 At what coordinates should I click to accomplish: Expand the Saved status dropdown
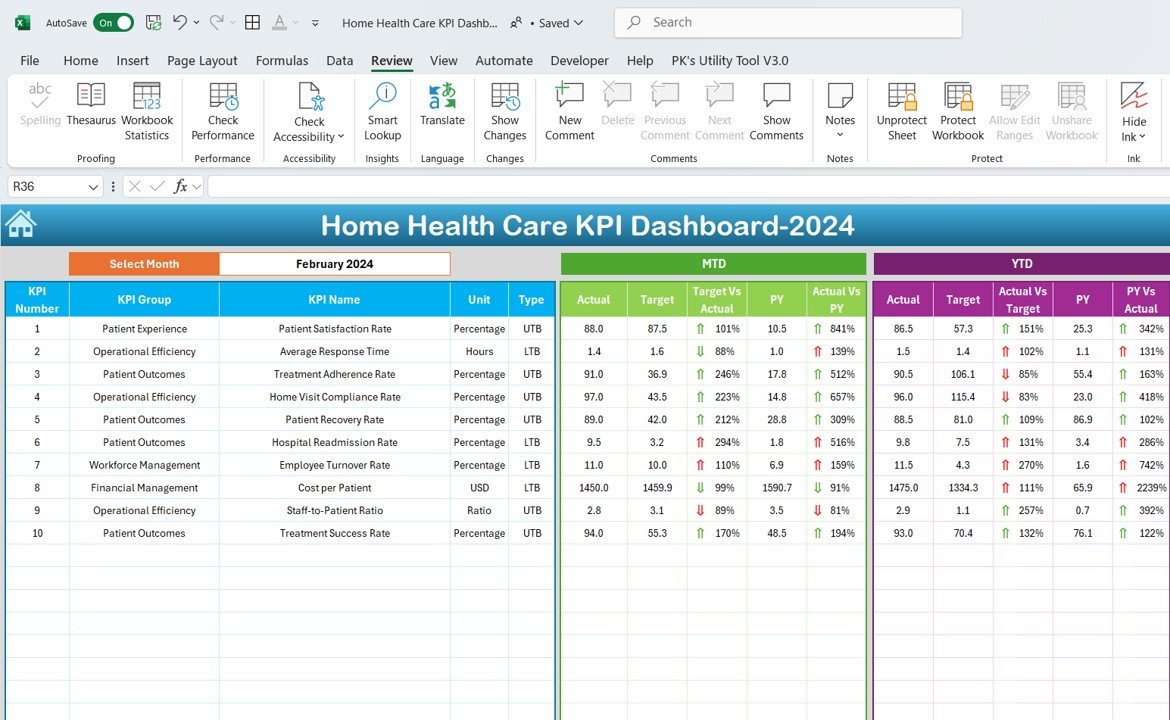(579, 23)
